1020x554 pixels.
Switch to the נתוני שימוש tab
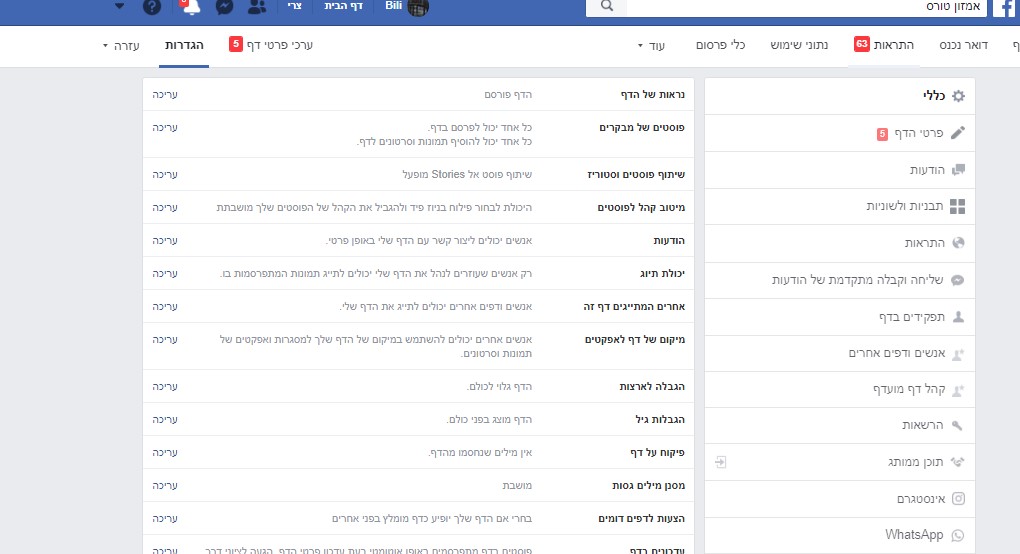coord(799,45)
